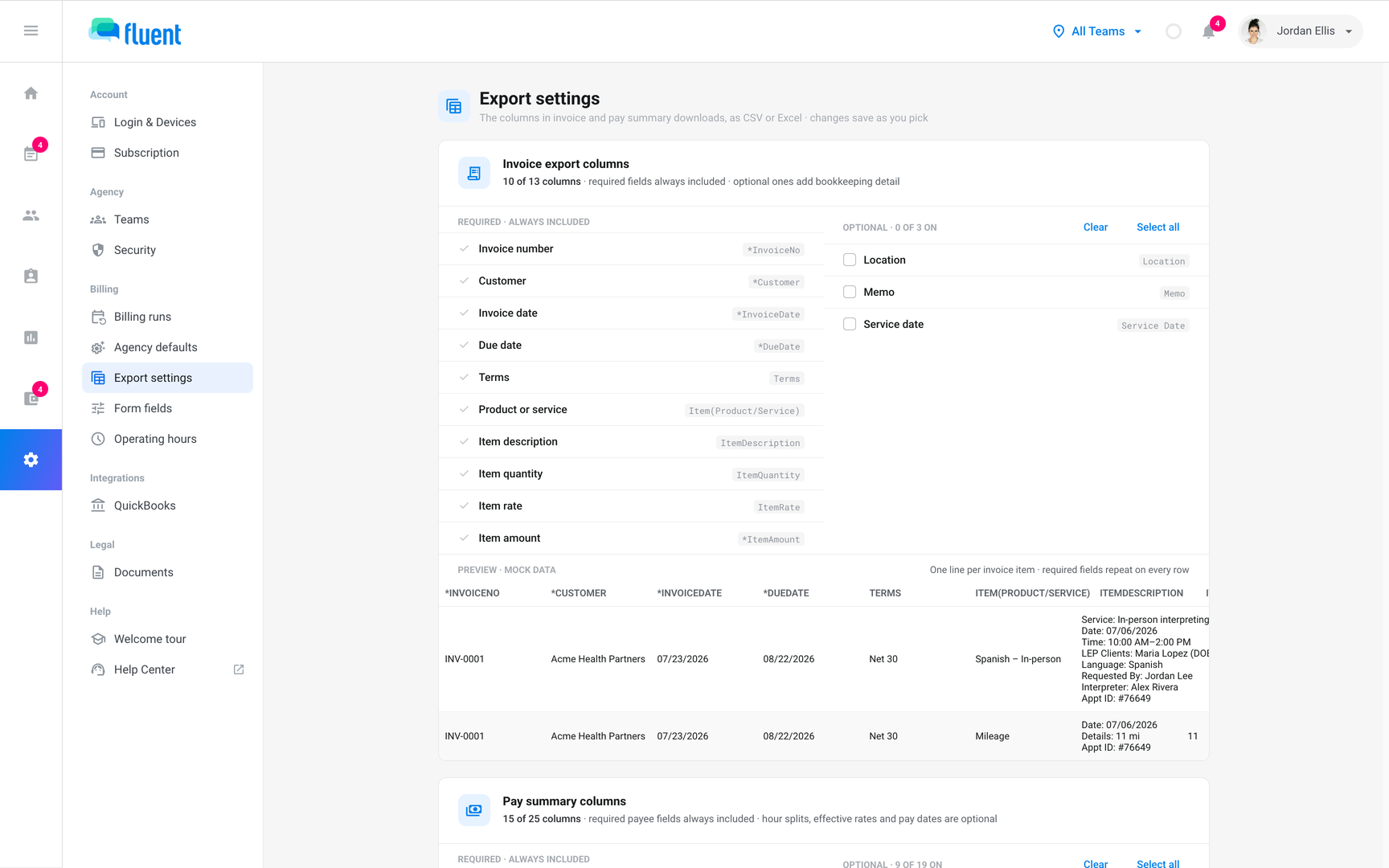Image resolution: width=1389 pixels, height=868 pixels.
Task: Select Export settings in sidebar
Action: pyautogui.click(x=167, y=378)
